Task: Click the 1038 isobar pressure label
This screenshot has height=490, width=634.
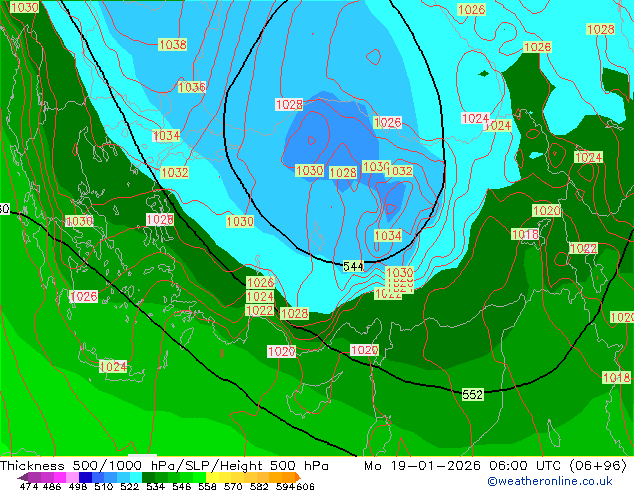Action: 173,44
